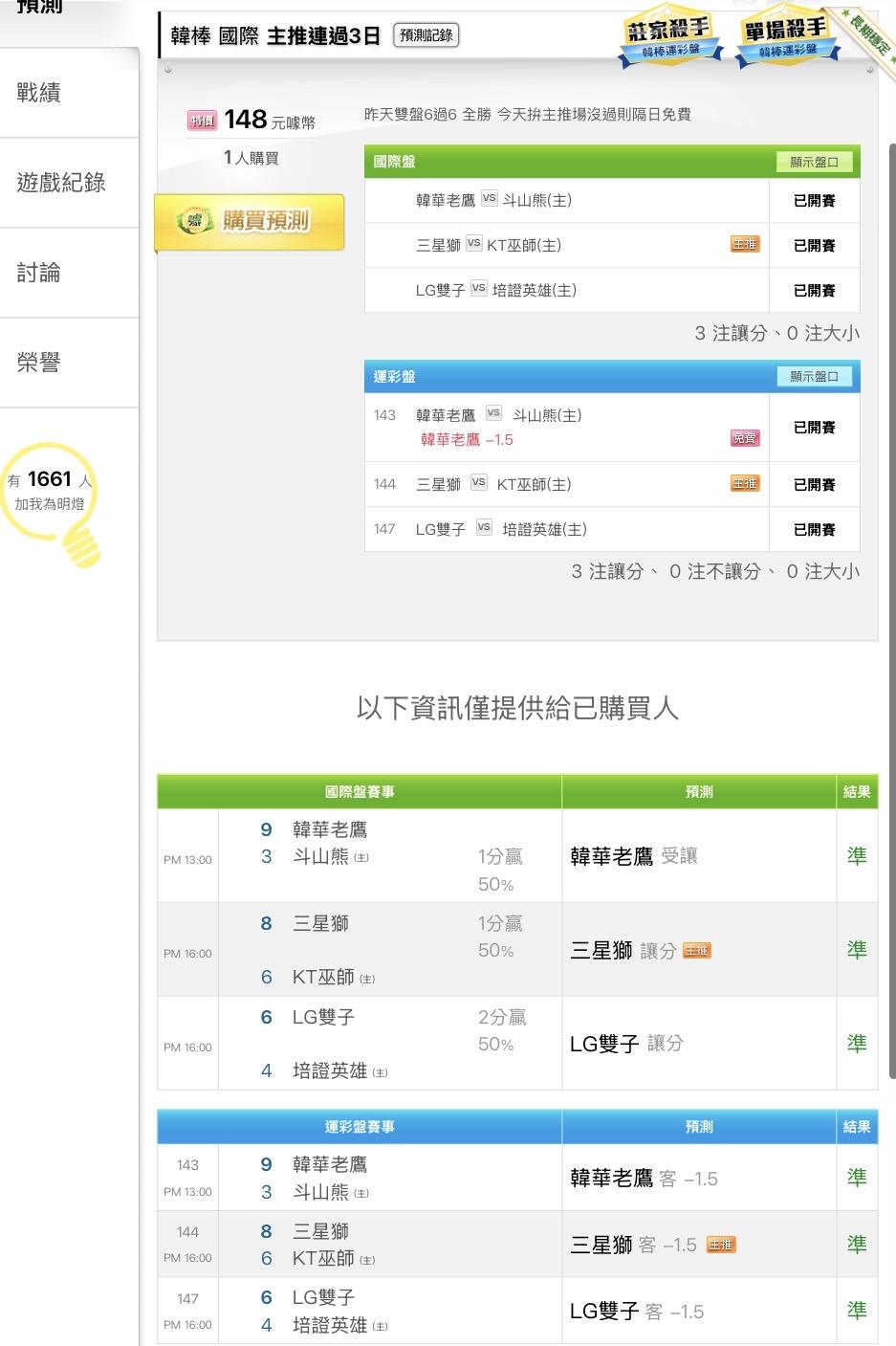Click 主推 tag on game 144 row
The width and height of the screenshot is (896, 1346).
744,484
